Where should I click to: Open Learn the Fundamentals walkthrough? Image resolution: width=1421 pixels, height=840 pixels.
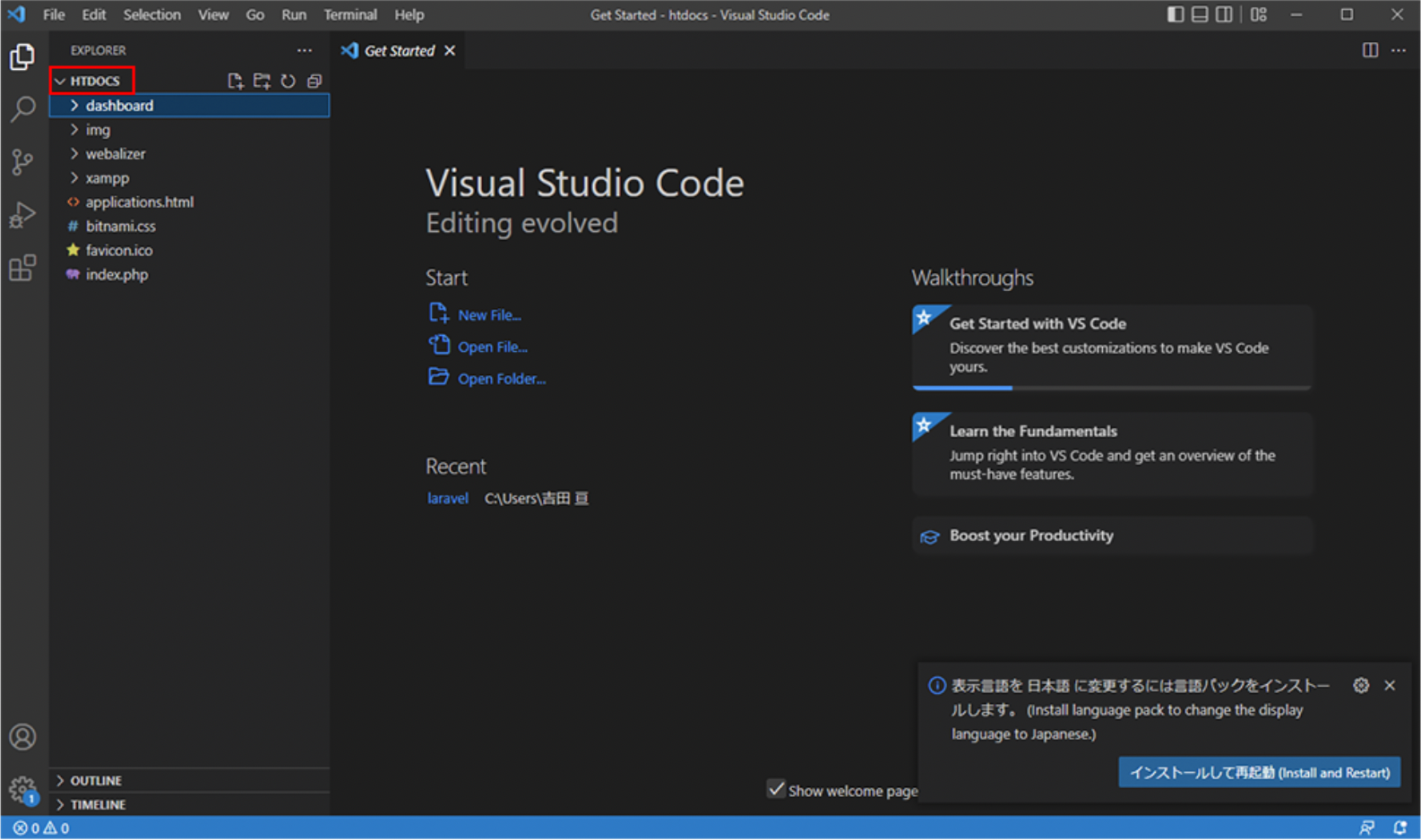click(1112, 454)
